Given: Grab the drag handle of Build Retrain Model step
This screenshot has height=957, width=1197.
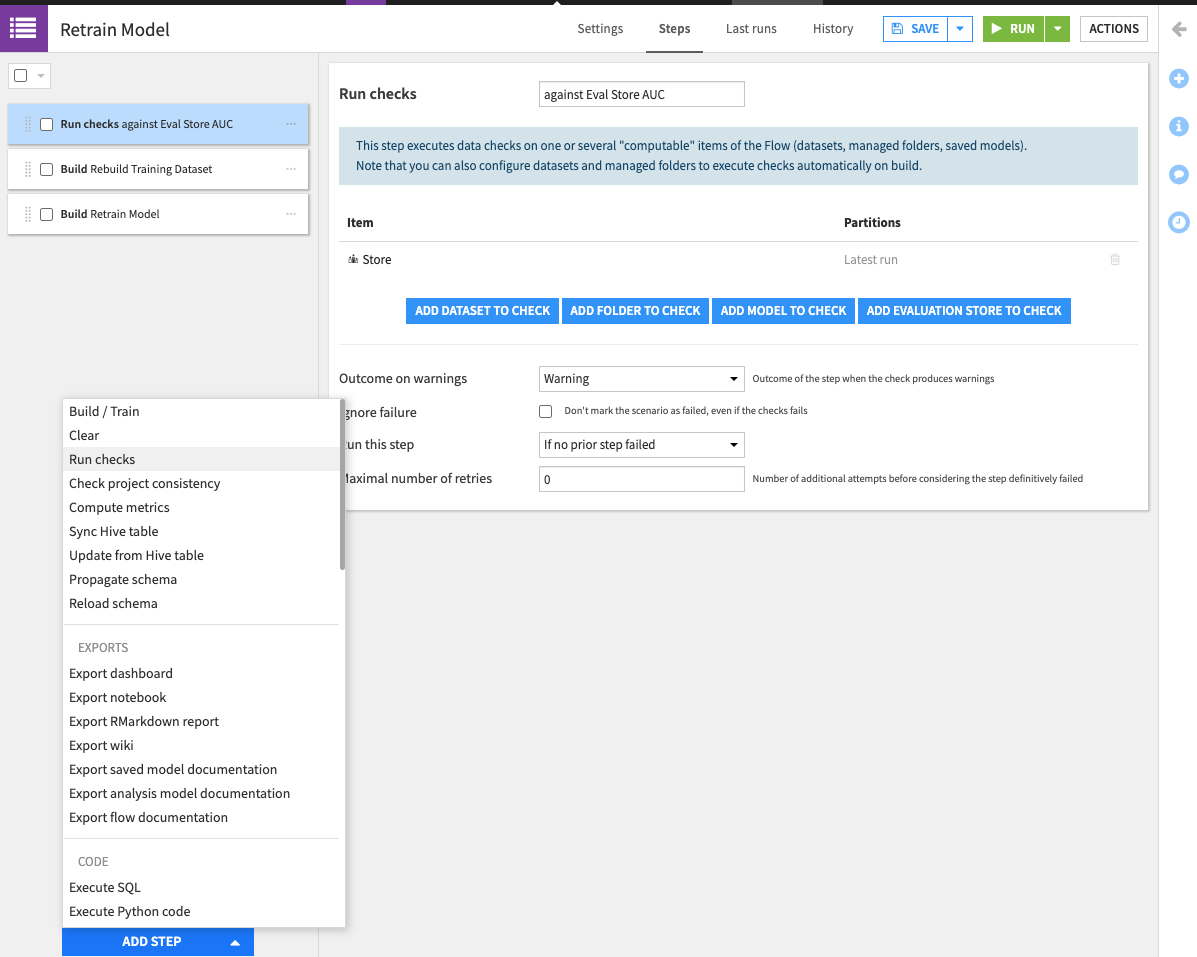Looking at the screenshot, I should (27, 214).
